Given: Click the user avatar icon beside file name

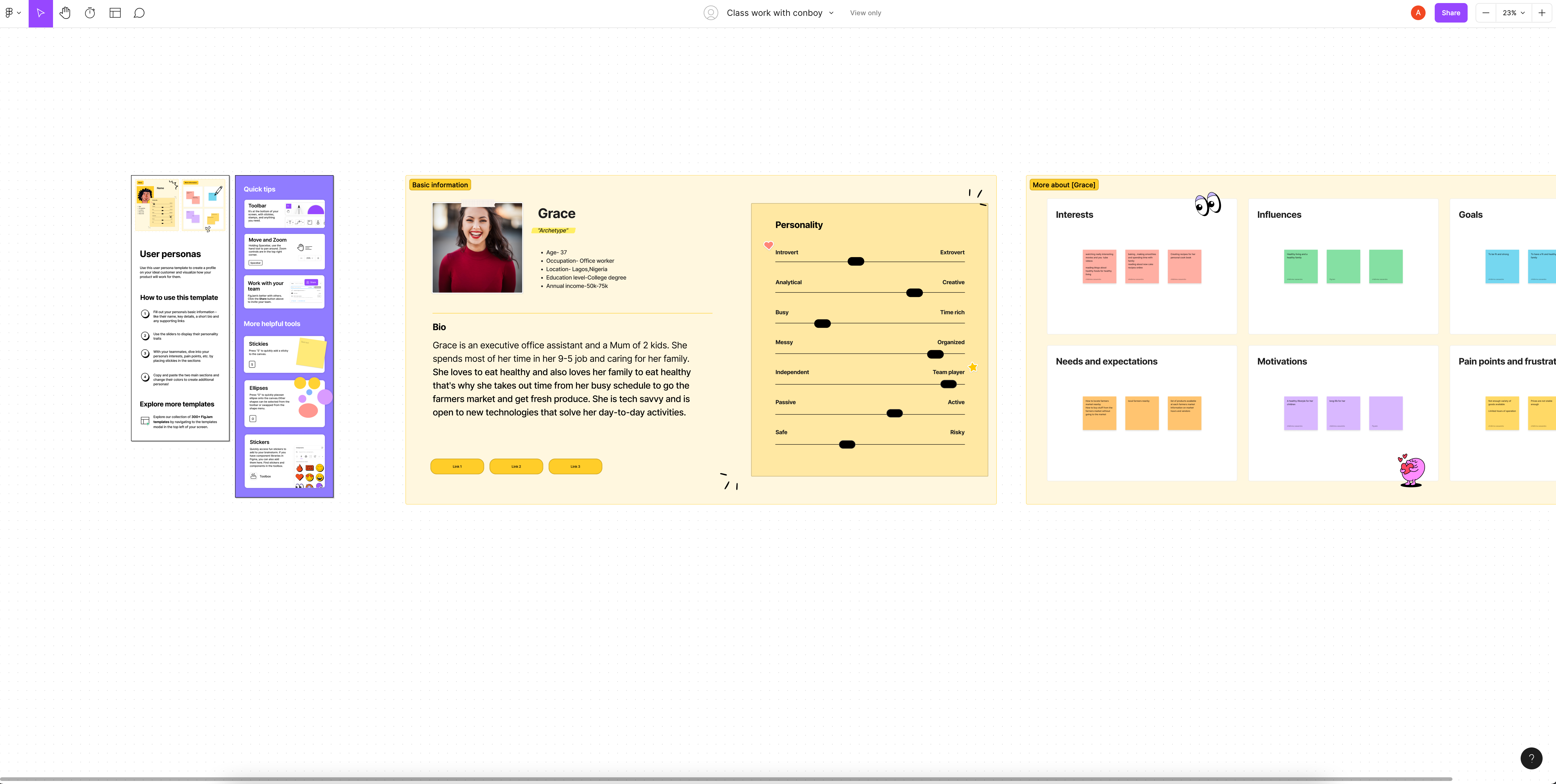Looking at the screenshot, I should pyautogui.click(x=711, y=13).
